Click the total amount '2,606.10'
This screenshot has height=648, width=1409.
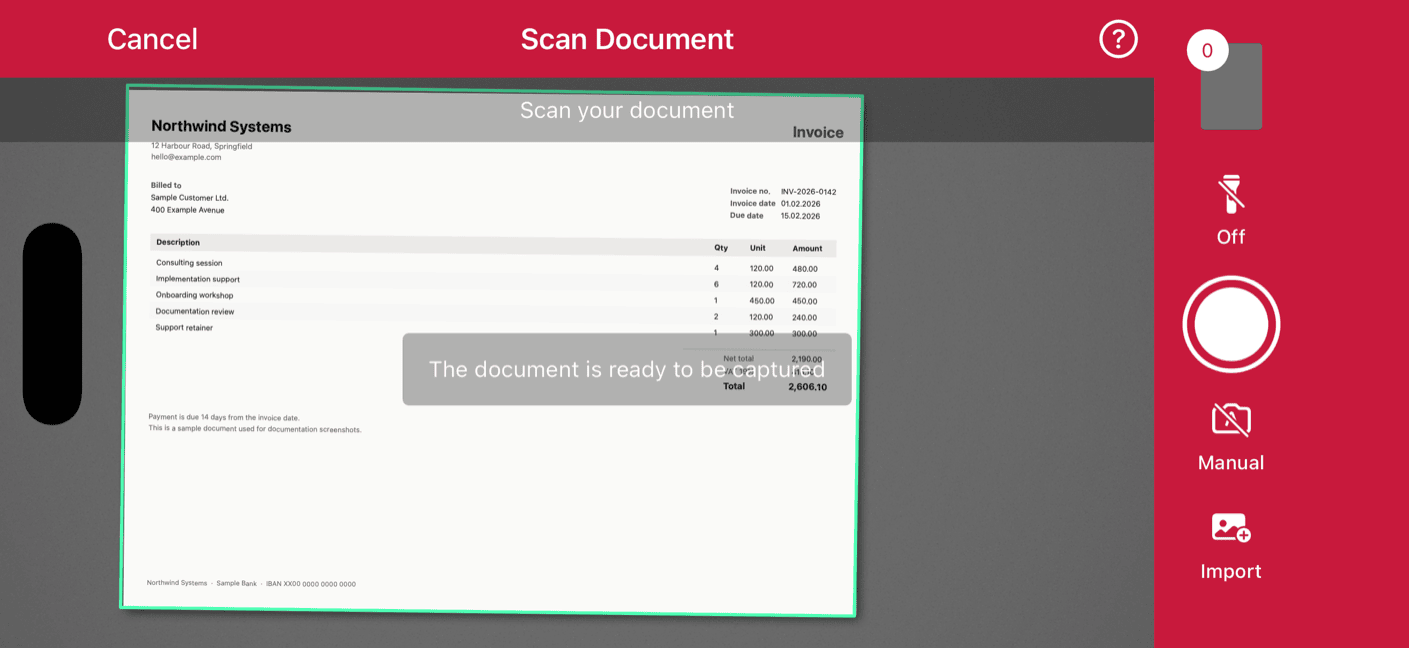pos(807,387)
